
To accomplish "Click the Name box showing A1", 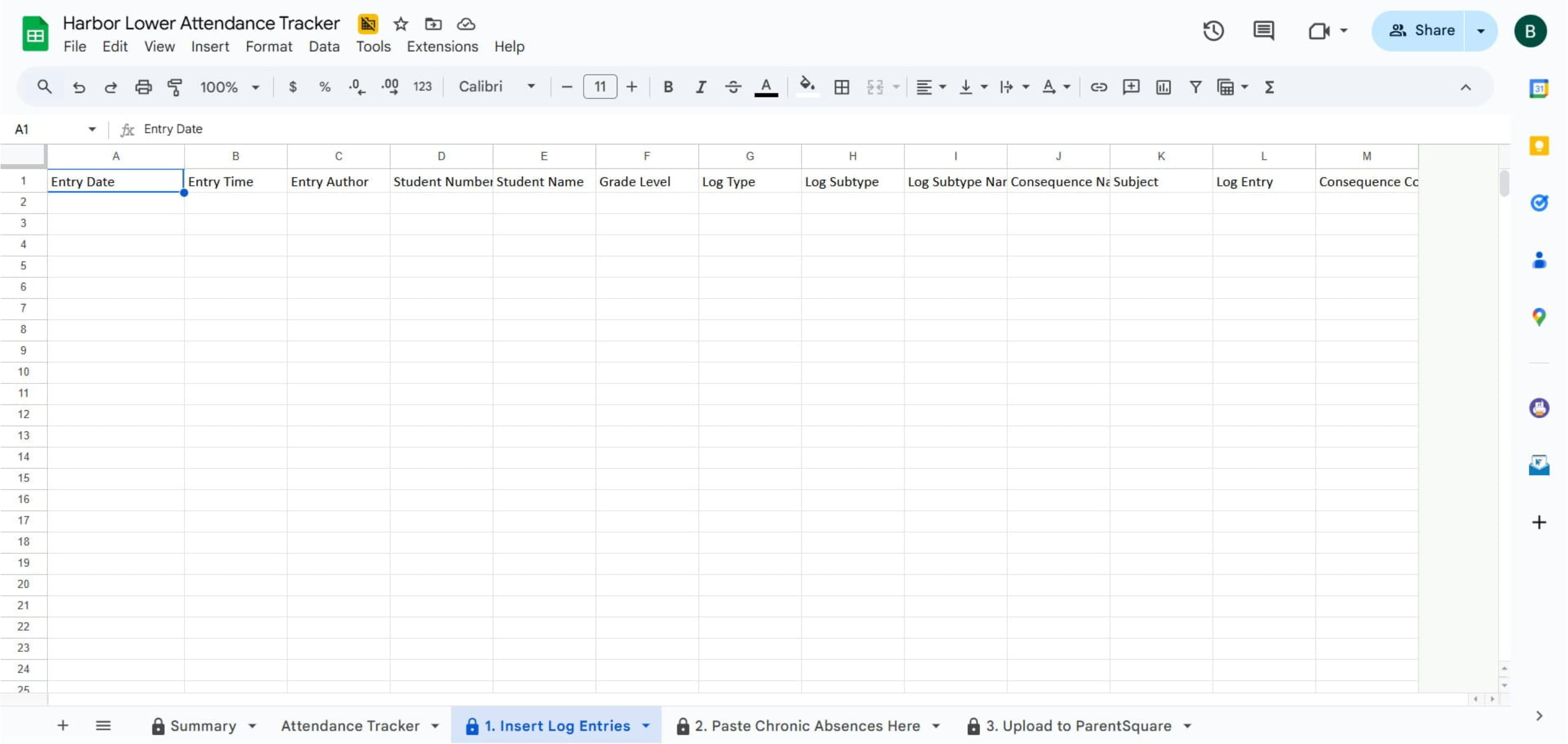I will click(x=55, y=129).
